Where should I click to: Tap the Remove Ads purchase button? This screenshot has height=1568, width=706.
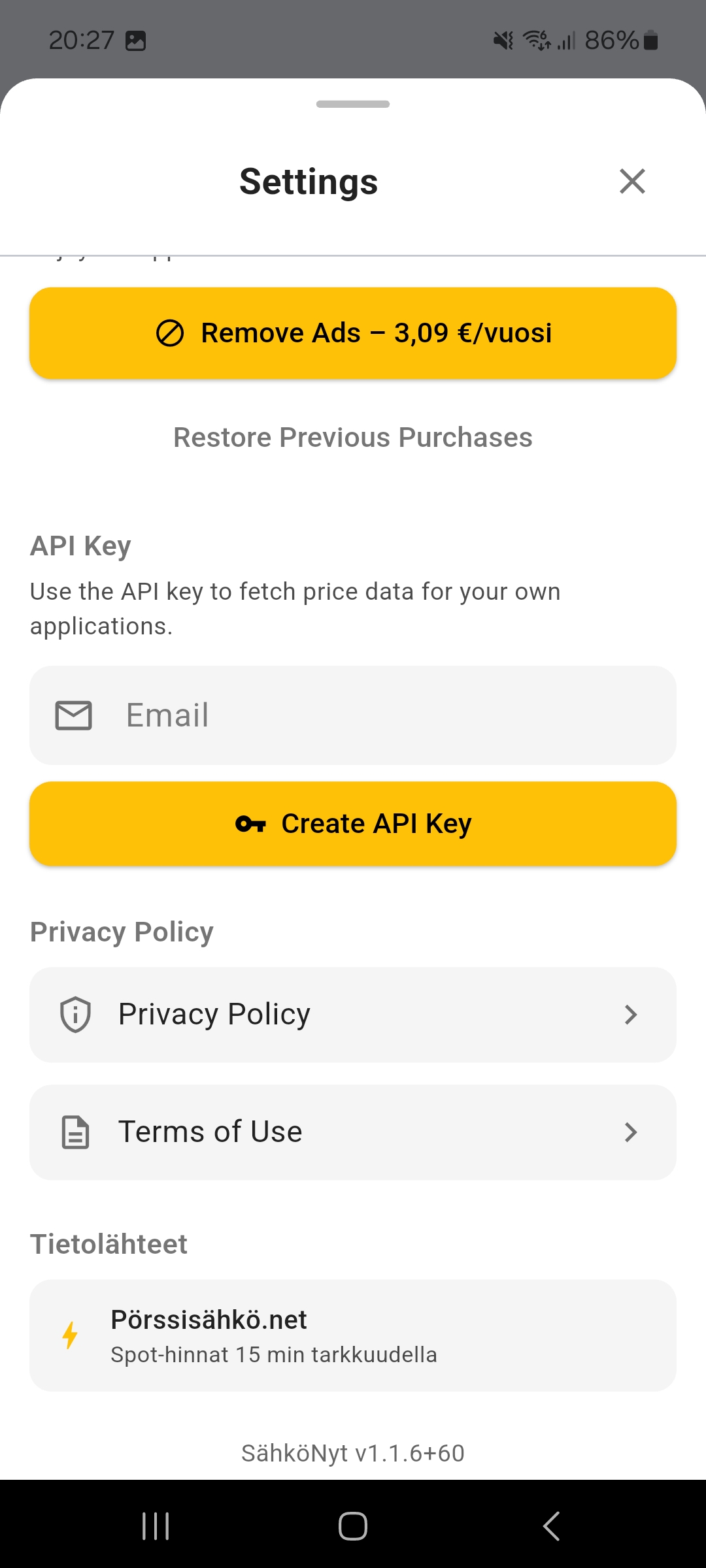pos(353,333)
